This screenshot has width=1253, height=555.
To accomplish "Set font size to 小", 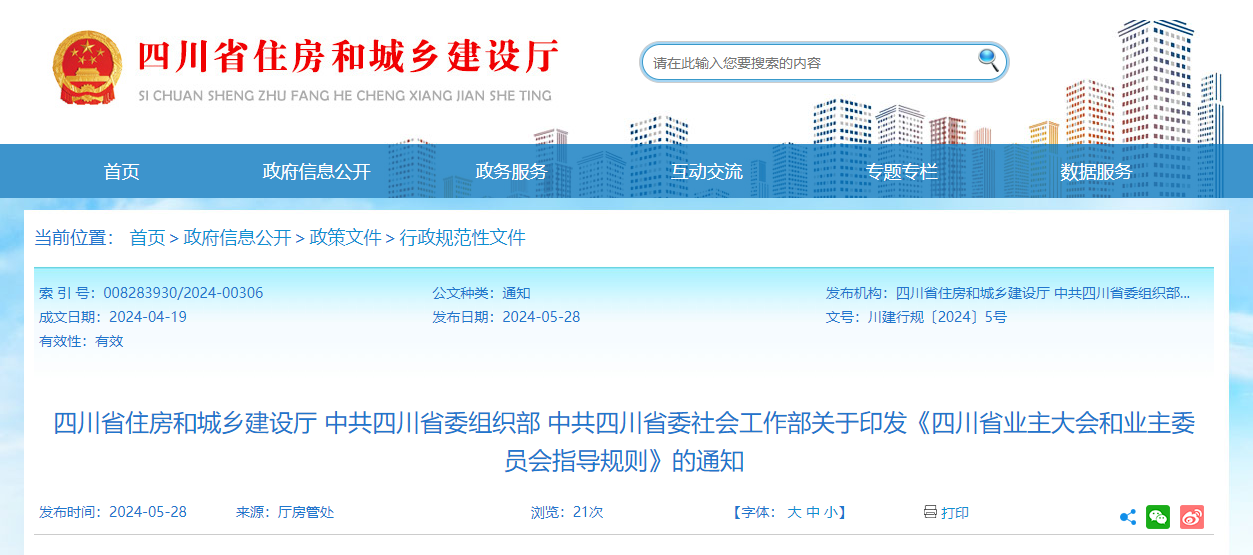I will (x=831, y=512).
